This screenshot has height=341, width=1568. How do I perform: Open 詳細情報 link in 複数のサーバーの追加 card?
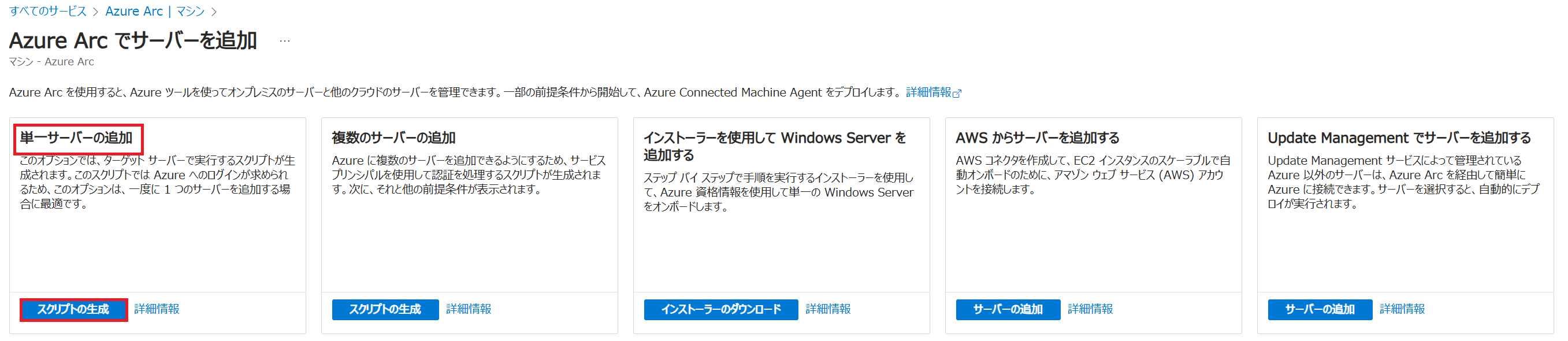pyautogui.click(x=469, y=309)
